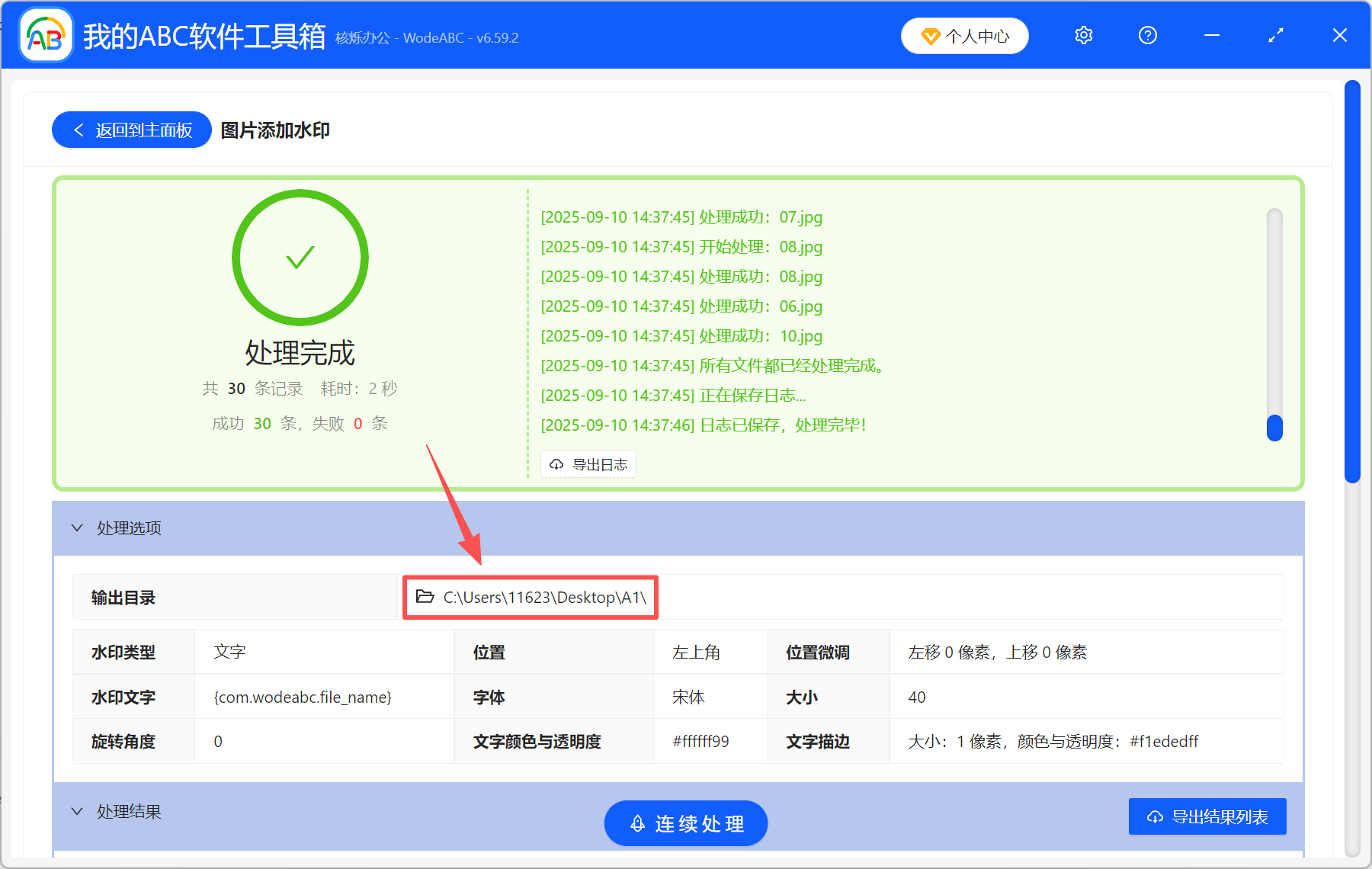Click log line 开始处理: 08.jpg
This screenshot has height=869, width=1372.
pyautogui.click(x=681, y=247)
